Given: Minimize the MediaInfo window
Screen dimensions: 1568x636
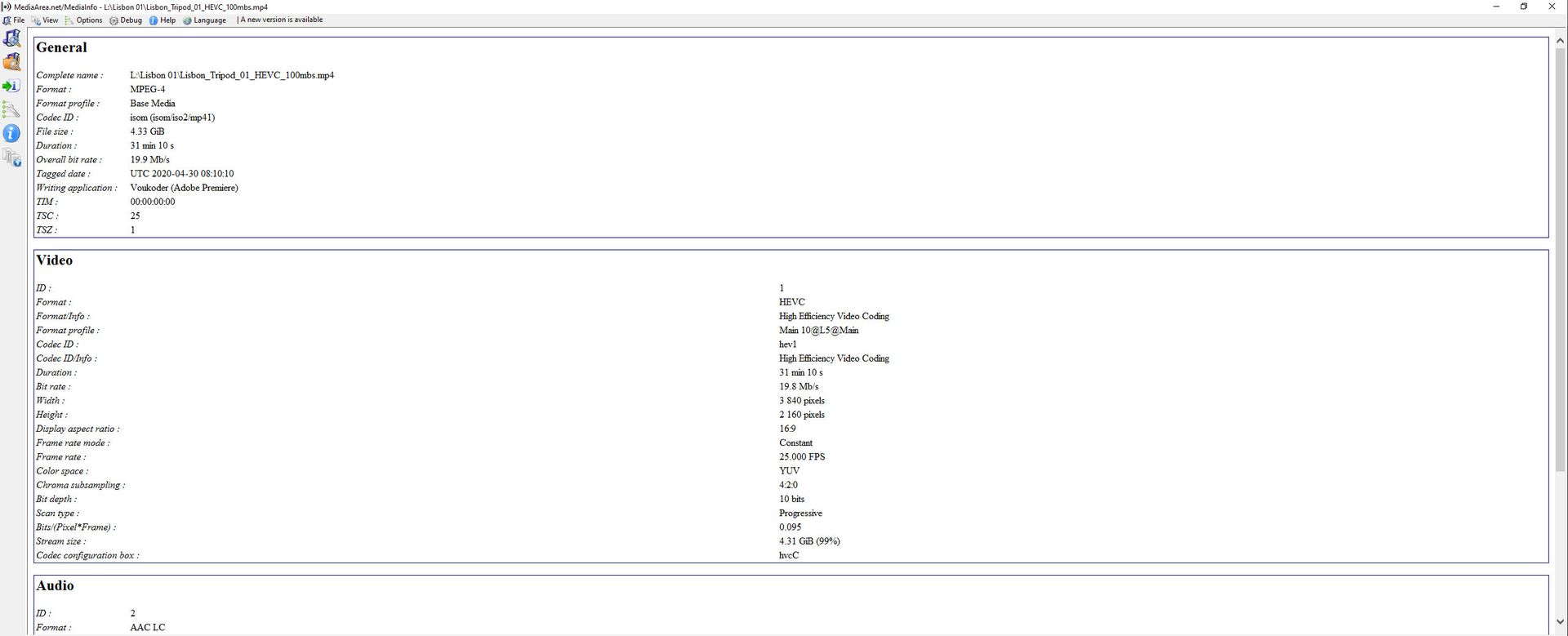Looking at the screenshot, I should pyautogui.click(x=1496, y=7).
